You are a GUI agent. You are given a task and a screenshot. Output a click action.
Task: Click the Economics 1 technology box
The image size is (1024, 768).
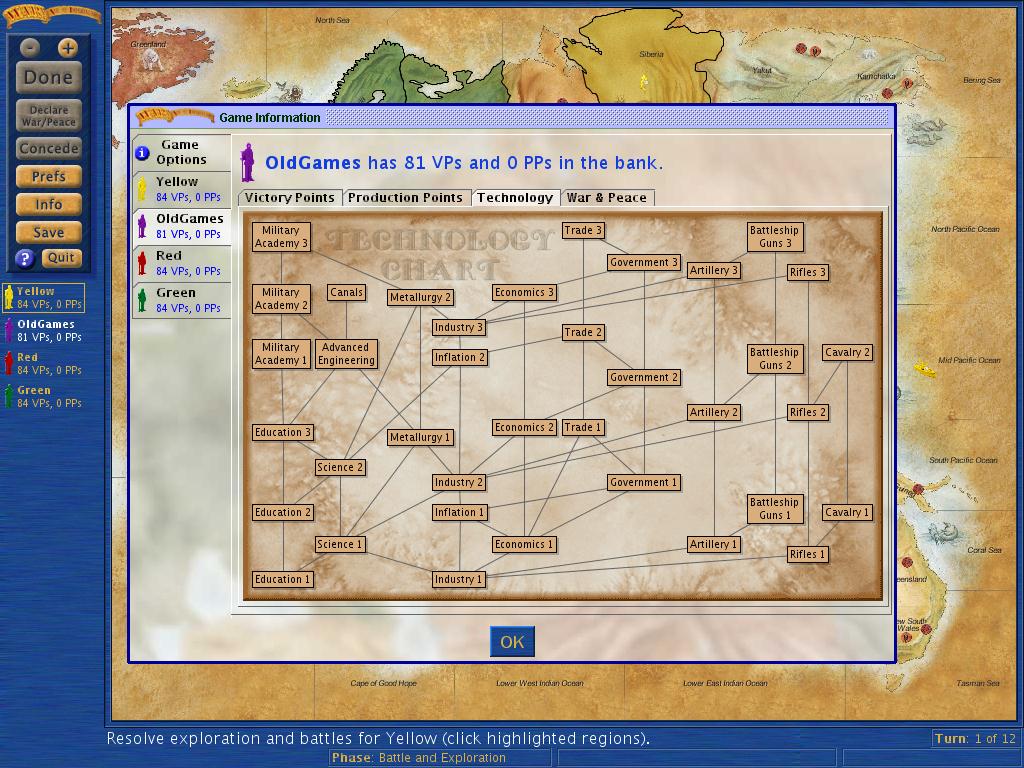(524, 545)
